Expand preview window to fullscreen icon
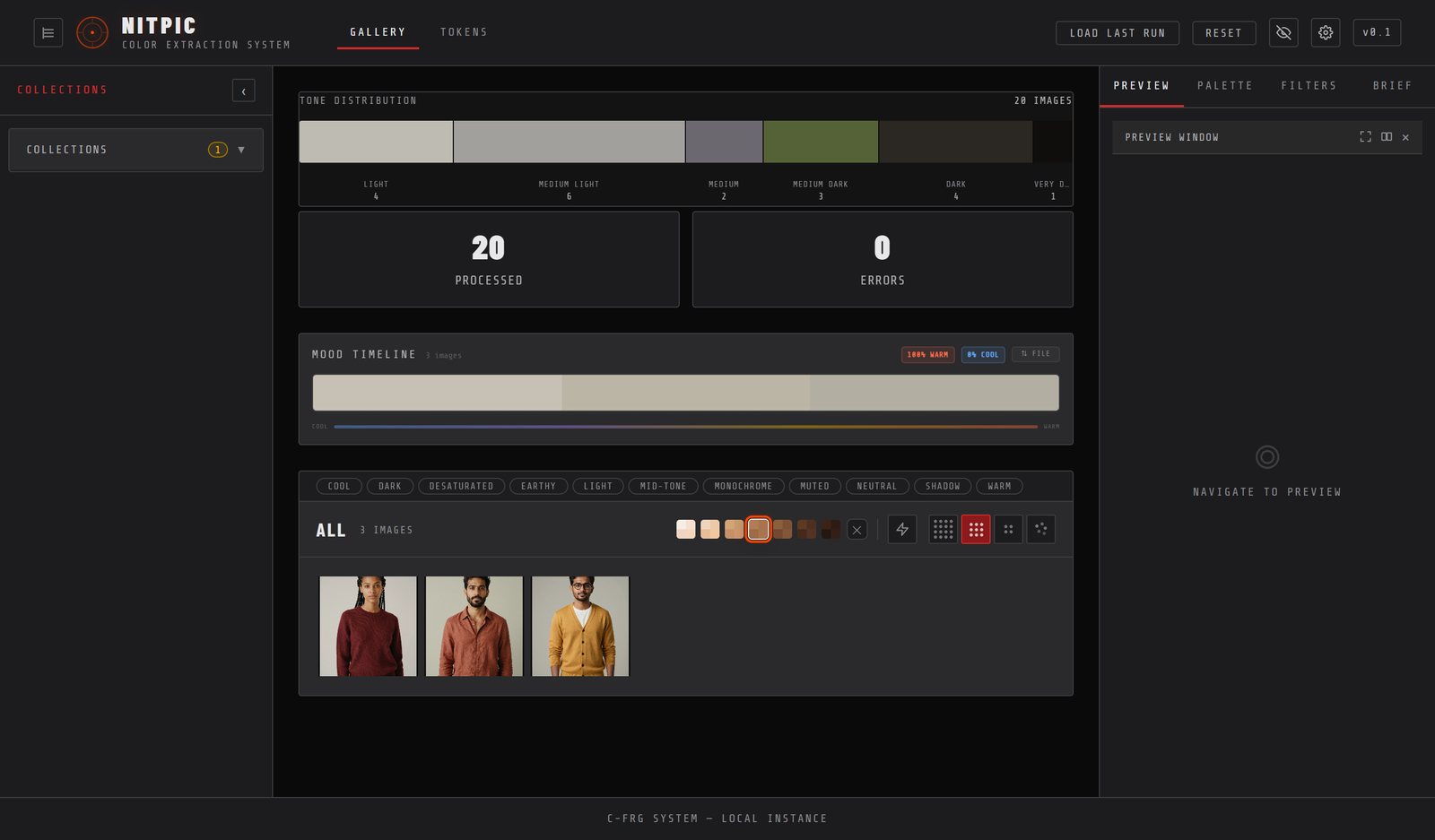The height and width of the screenshot is (840, 1435). 1365,137
